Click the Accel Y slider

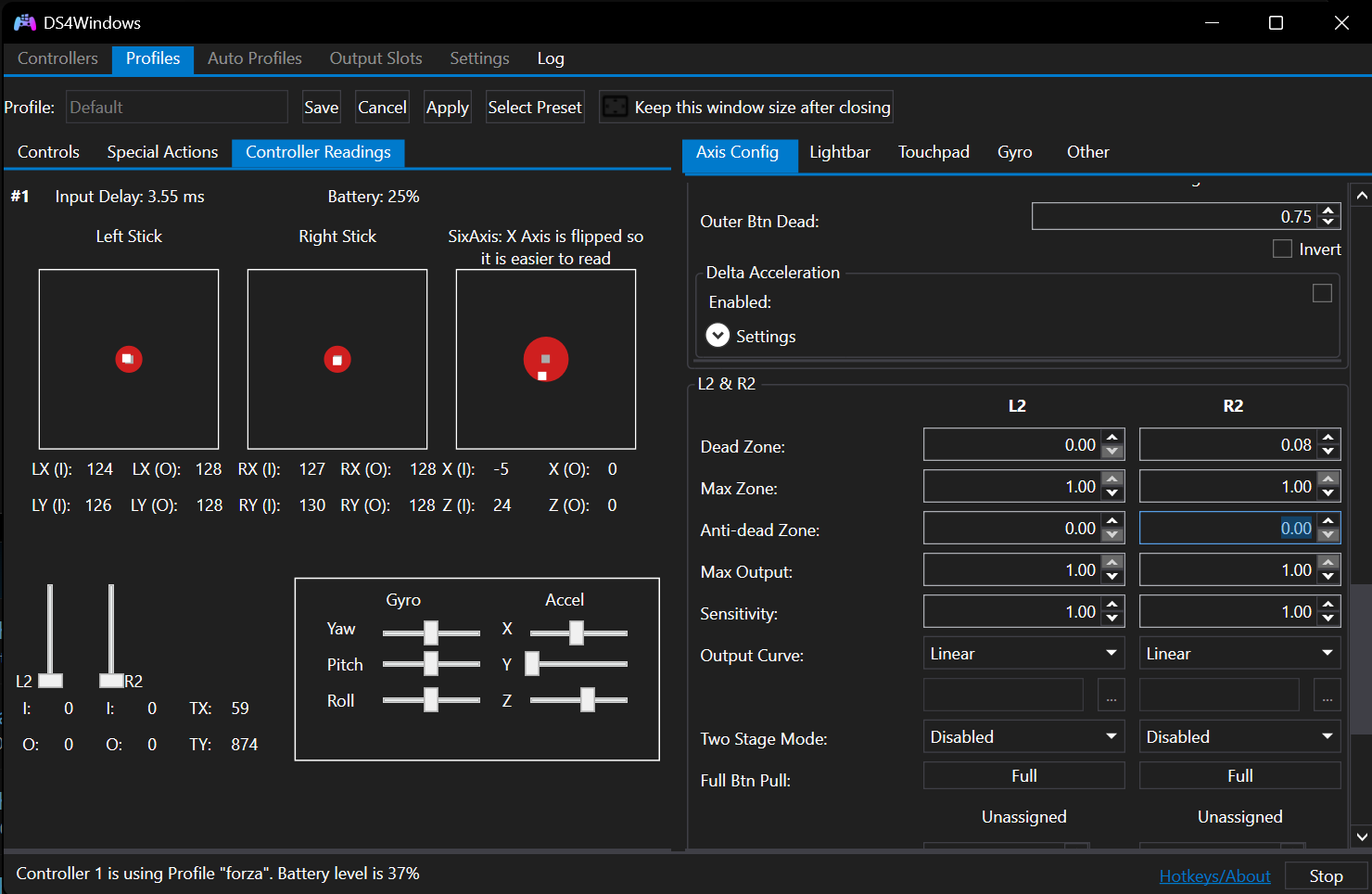tap(578, 664)
